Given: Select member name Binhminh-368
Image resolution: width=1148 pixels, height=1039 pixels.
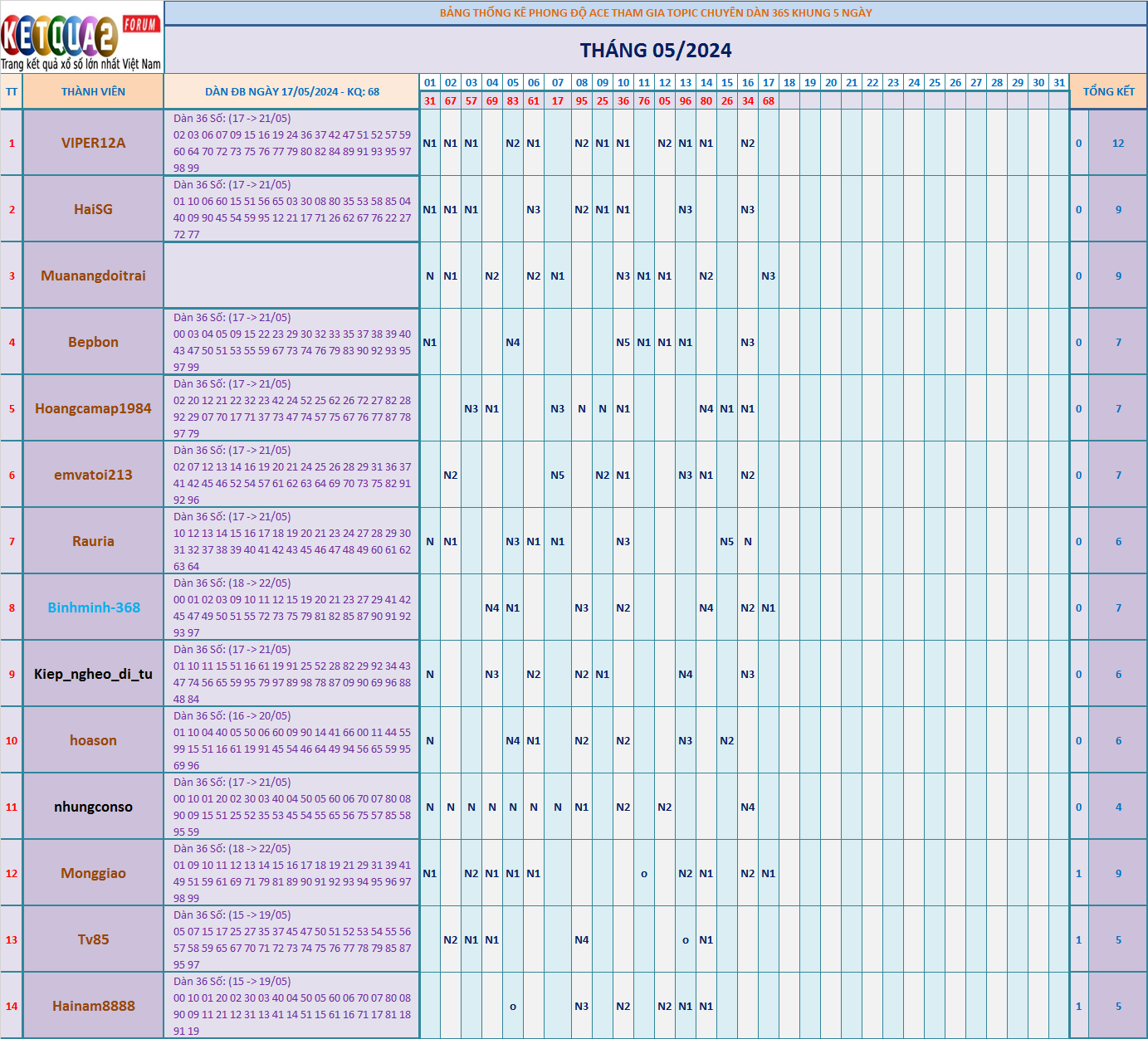Looking at the screenshot, I should pyautogui.click(x=93, y=607).
